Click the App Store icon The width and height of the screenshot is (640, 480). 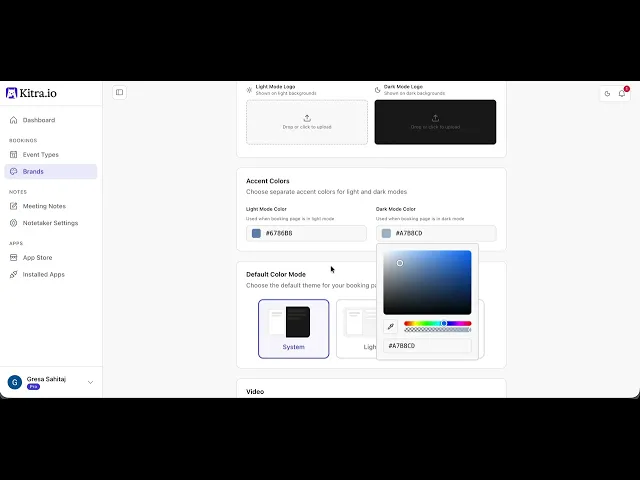(13, 258)
